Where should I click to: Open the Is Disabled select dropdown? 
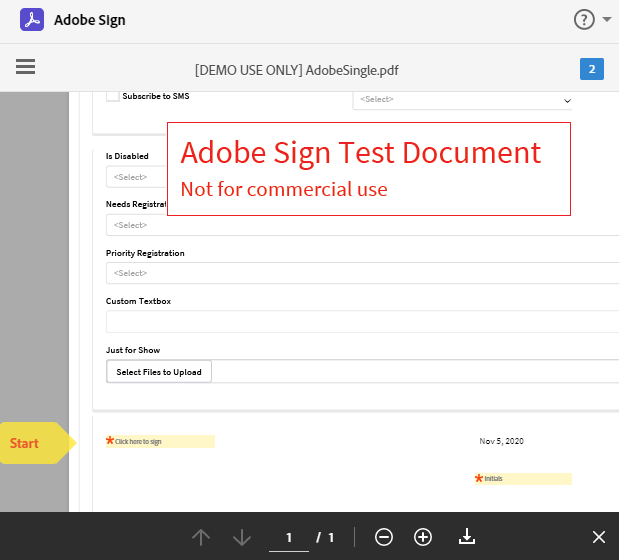[x=136, y=177]
